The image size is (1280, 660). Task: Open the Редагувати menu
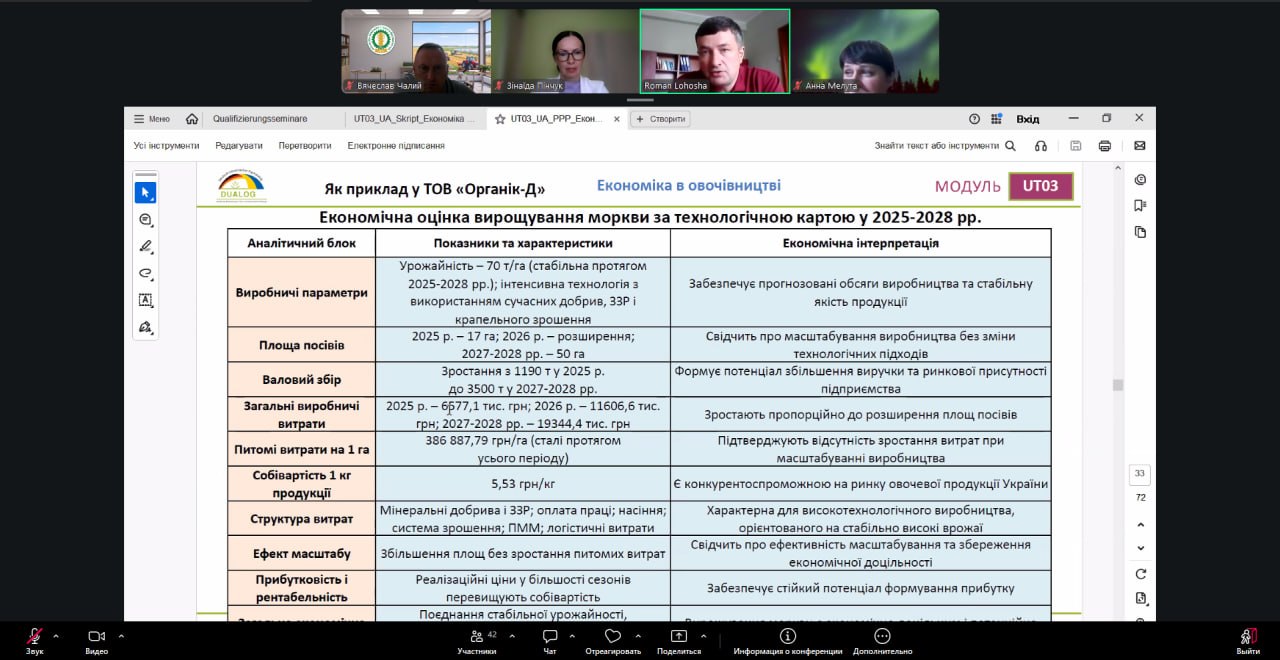click(x=239, y=146)
